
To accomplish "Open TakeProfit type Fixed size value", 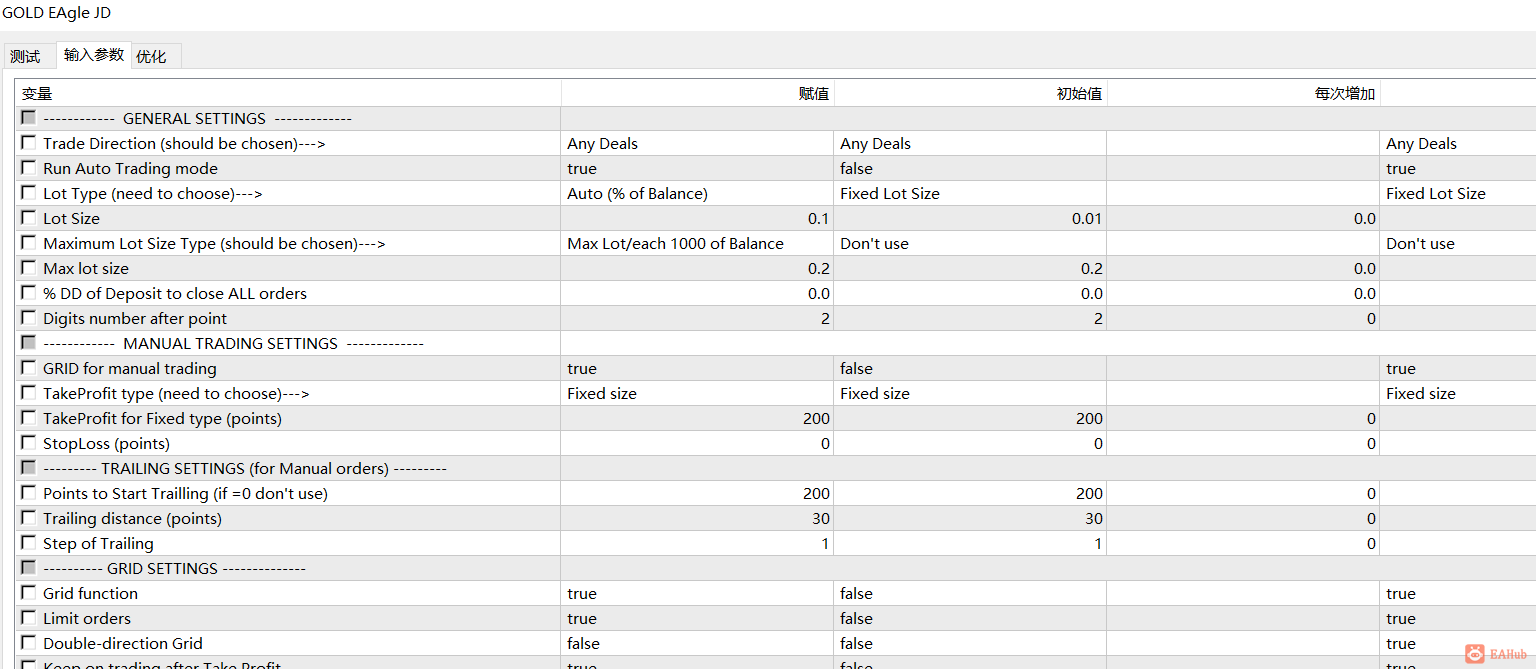I will (696, 394).
